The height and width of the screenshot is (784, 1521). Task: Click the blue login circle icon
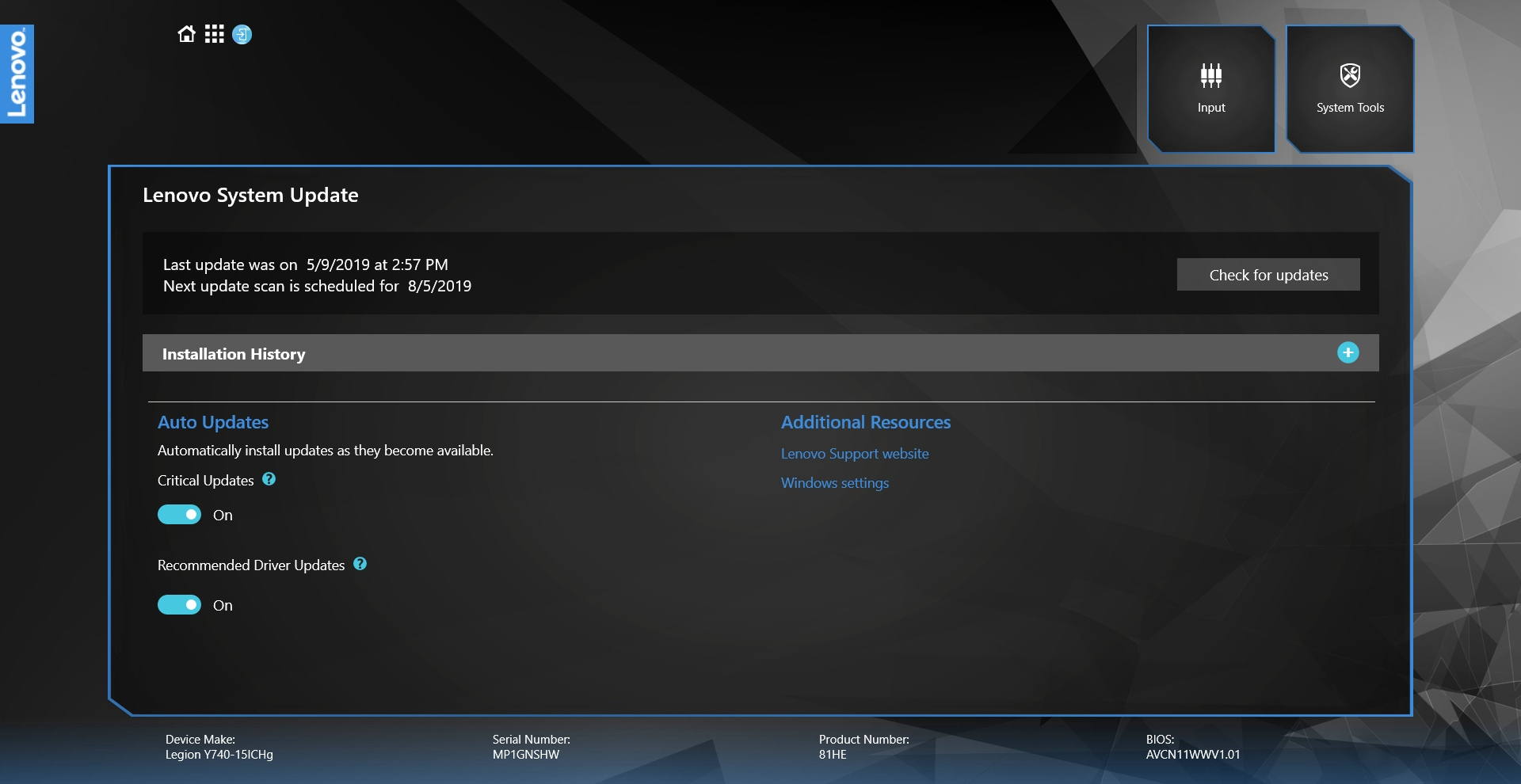[x=242, y=35]
